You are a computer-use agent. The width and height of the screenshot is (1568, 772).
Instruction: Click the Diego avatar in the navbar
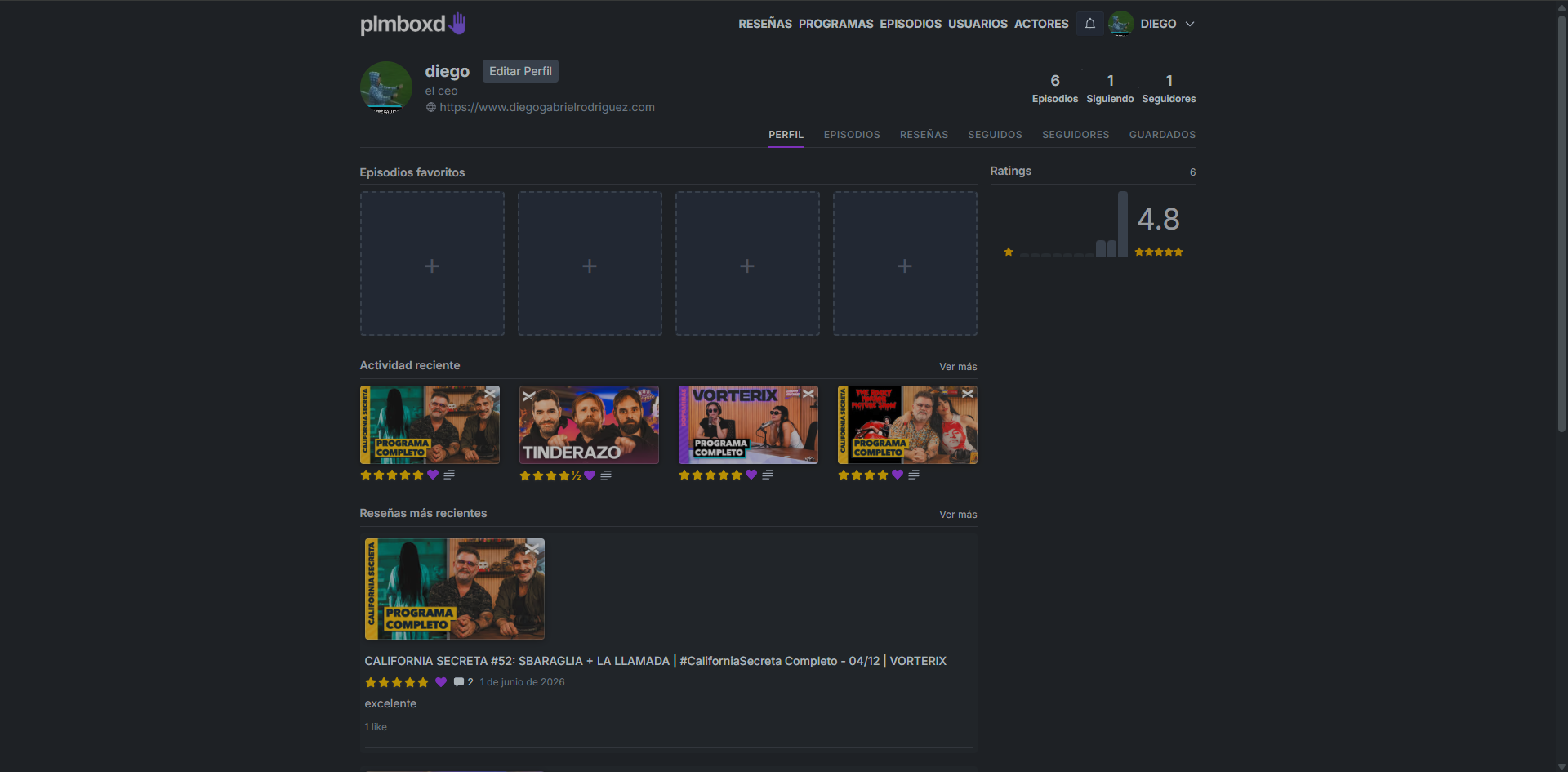point(1120,24)
